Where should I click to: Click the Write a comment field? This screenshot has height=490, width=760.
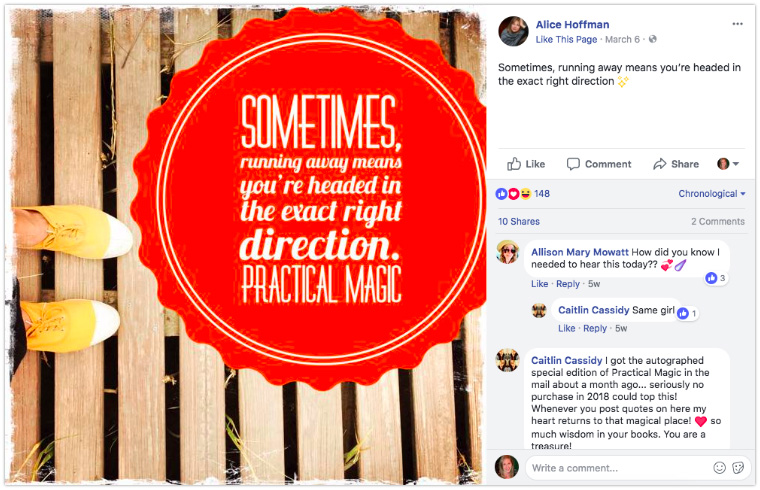[618, 468]
